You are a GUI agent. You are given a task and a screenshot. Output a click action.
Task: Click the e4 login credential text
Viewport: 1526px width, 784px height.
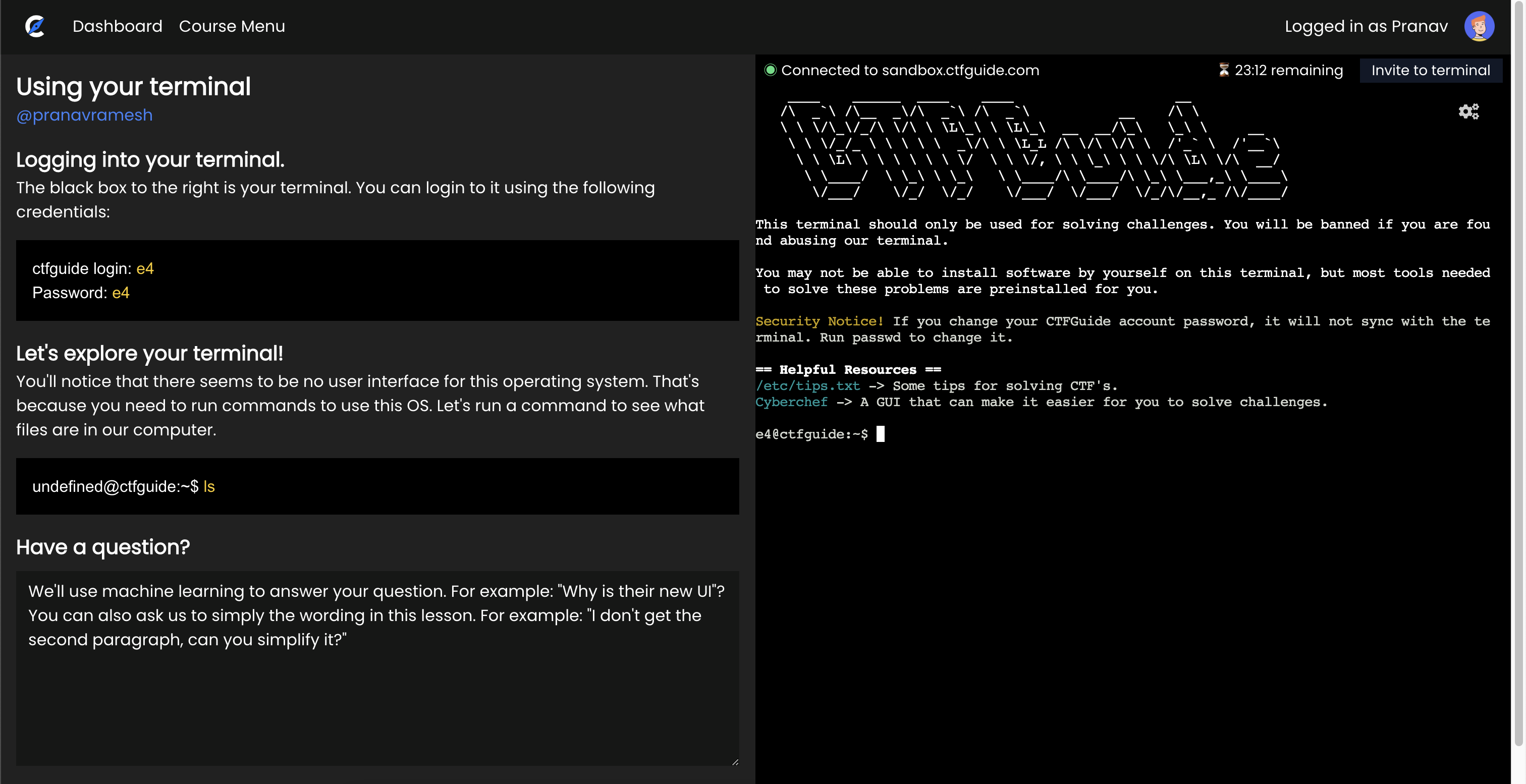[x=145, y=268]
